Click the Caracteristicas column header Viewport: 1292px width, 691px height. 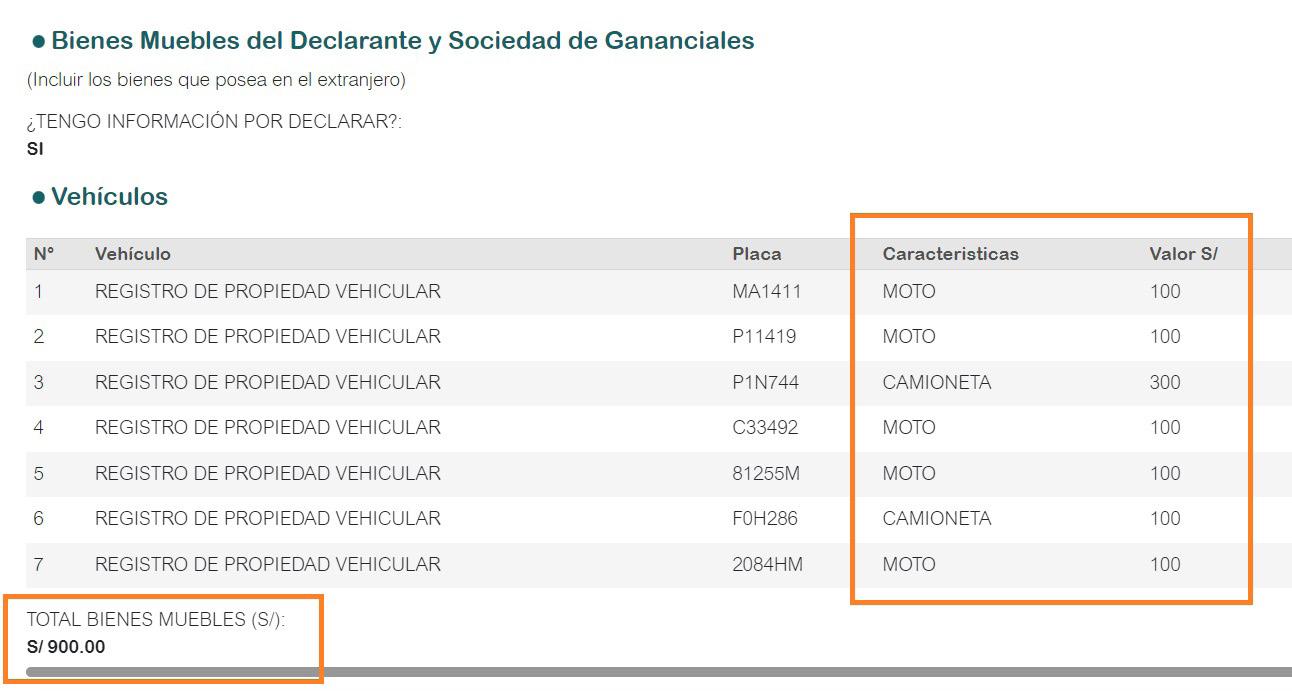coord(950,254)
